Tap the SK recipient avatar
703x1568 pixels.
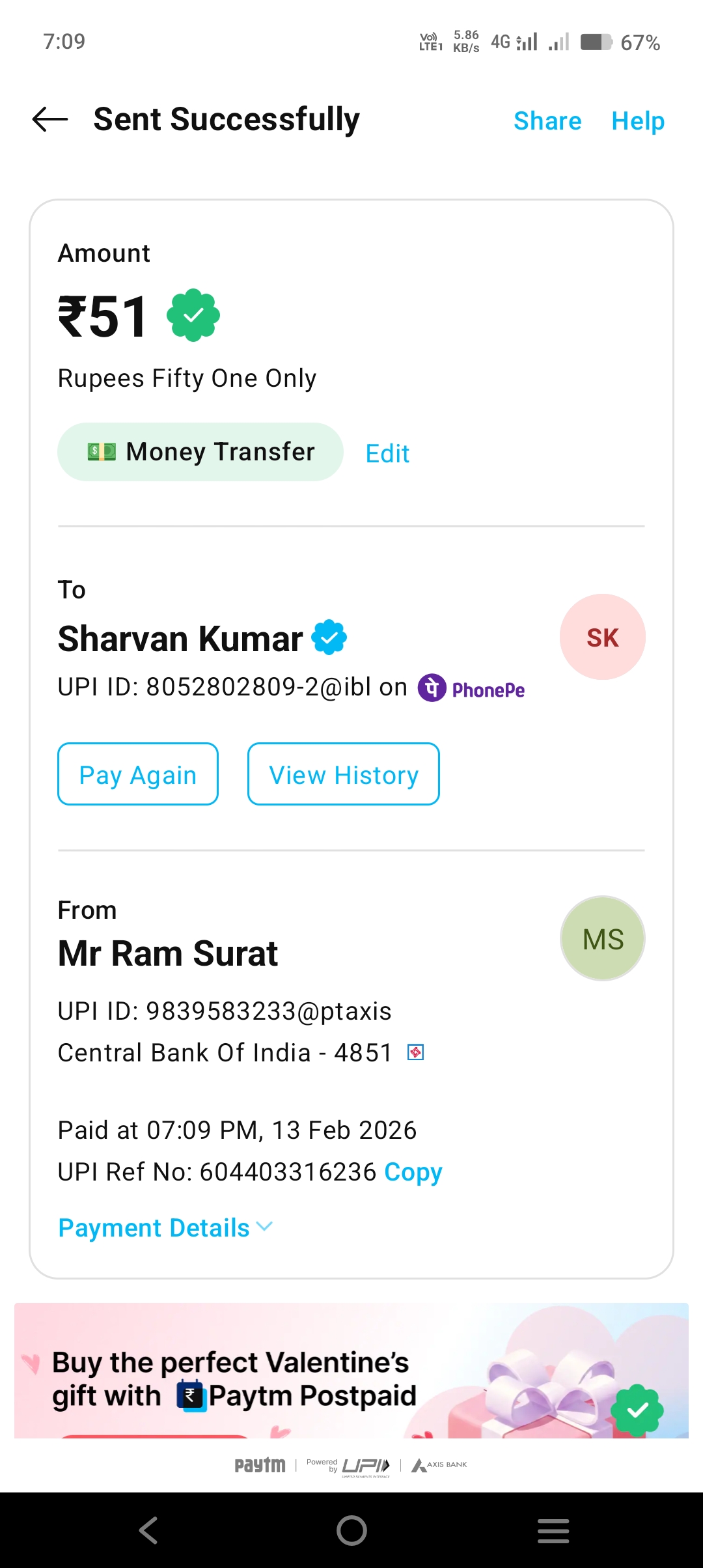point(602,637)
